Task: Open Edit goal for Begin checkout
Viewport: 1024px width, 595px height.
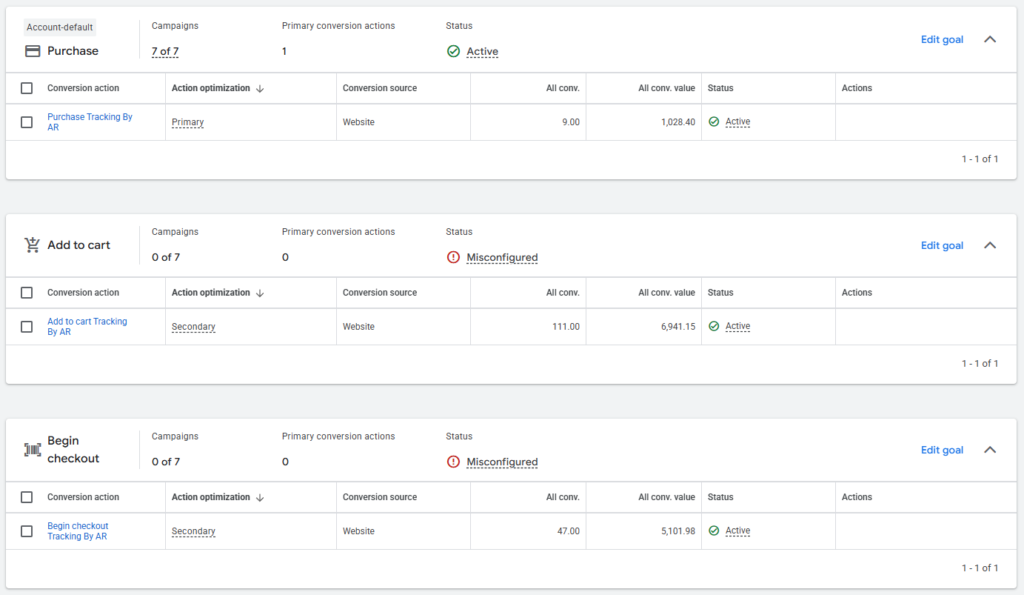Action: click(942, 449)
